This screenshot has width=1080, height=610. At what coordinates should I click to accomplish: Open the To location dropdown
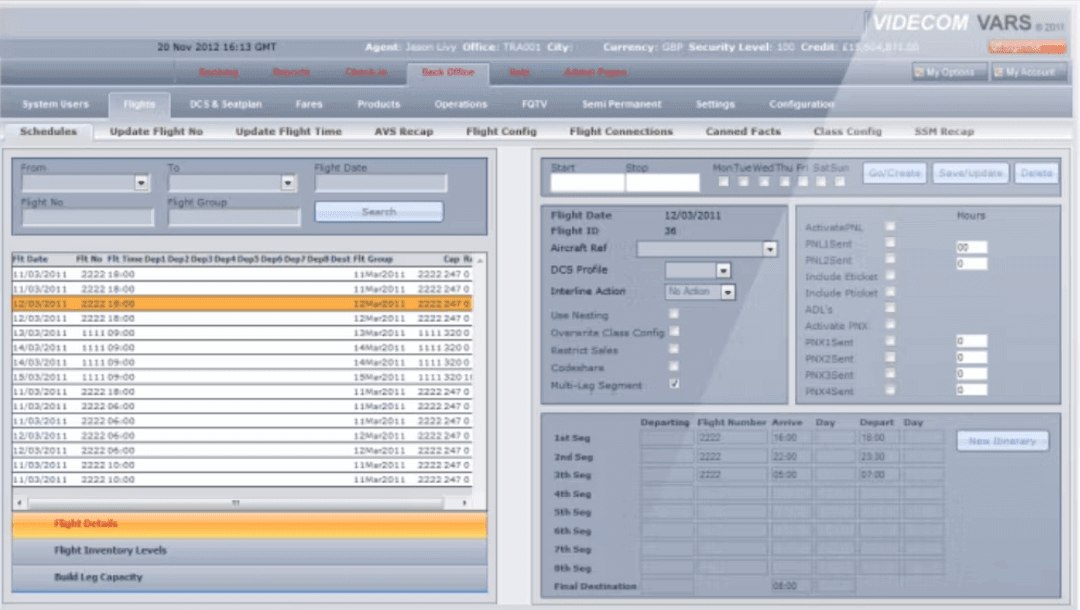tap(289, 182)
